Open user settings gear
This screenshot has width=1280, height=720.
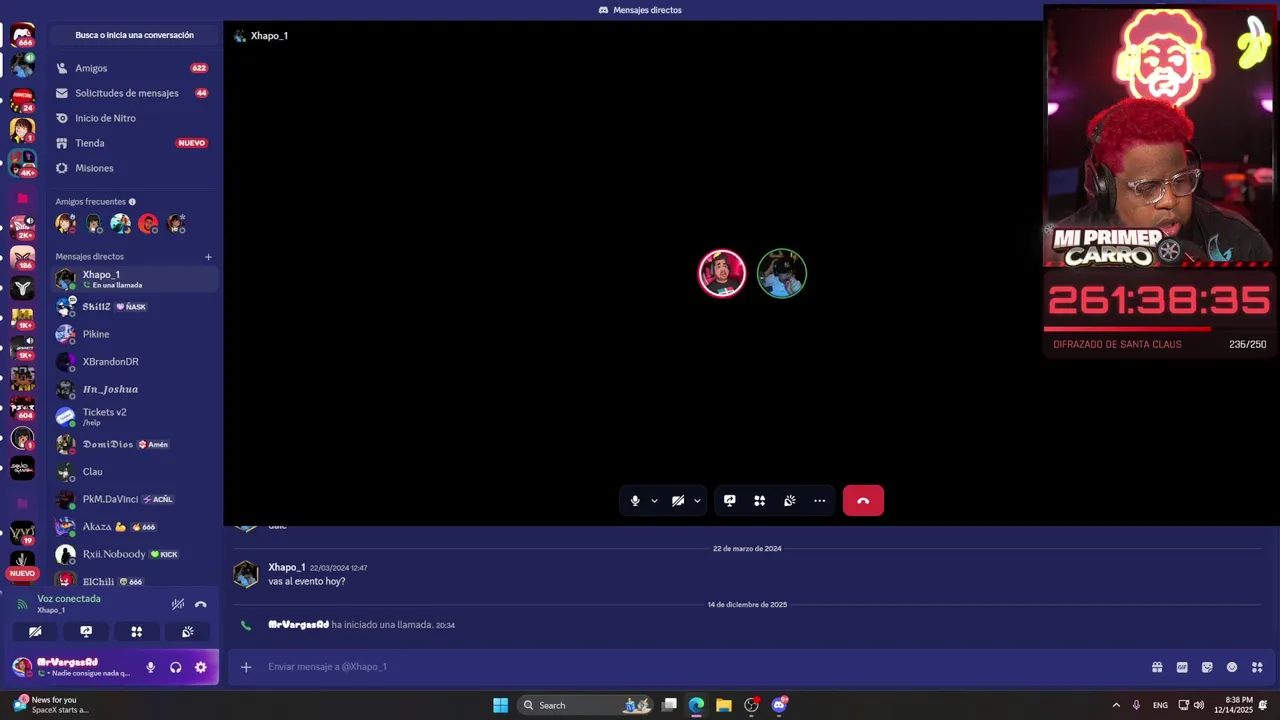(201, 667)
